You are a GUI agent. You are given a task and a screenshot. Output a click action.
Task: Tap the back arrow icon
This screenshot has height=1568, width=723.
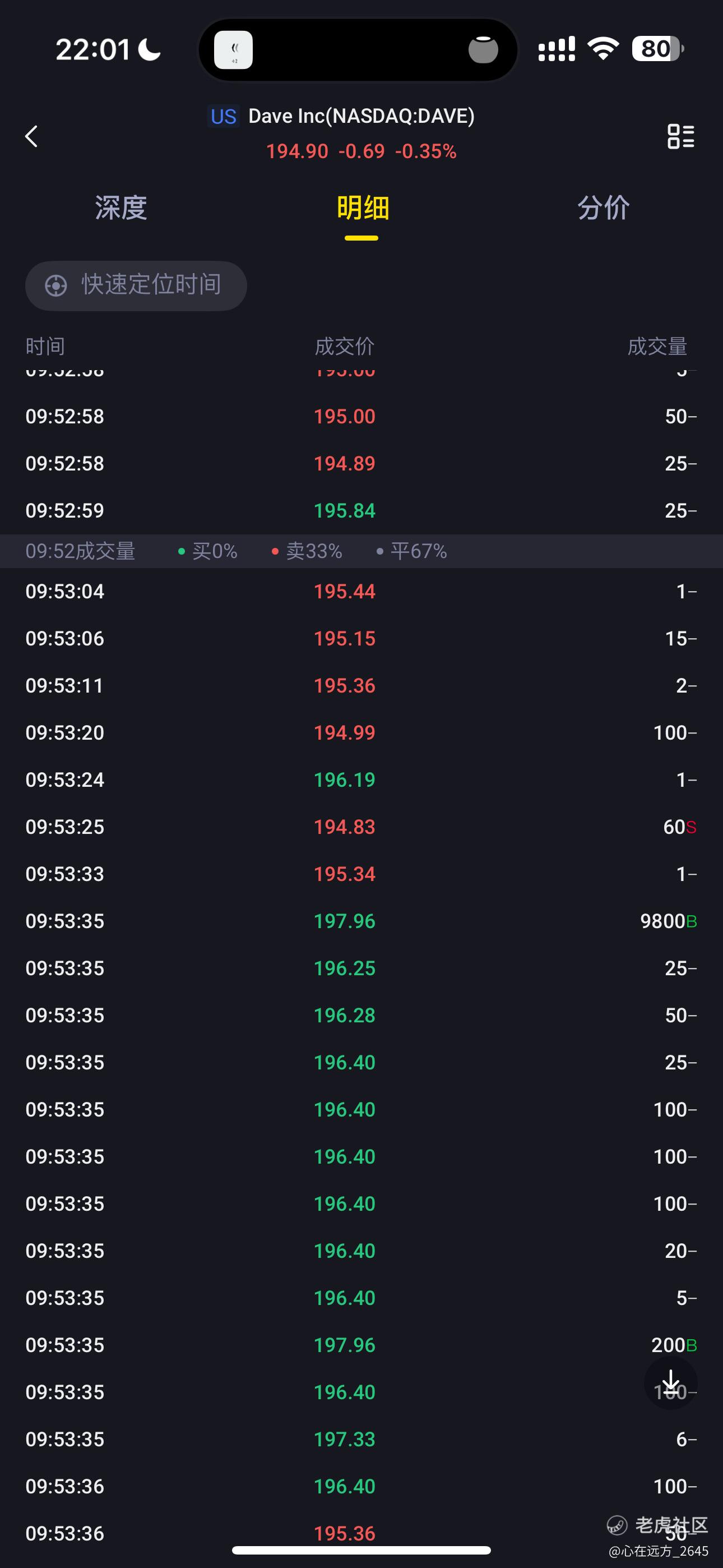point(31,136)
